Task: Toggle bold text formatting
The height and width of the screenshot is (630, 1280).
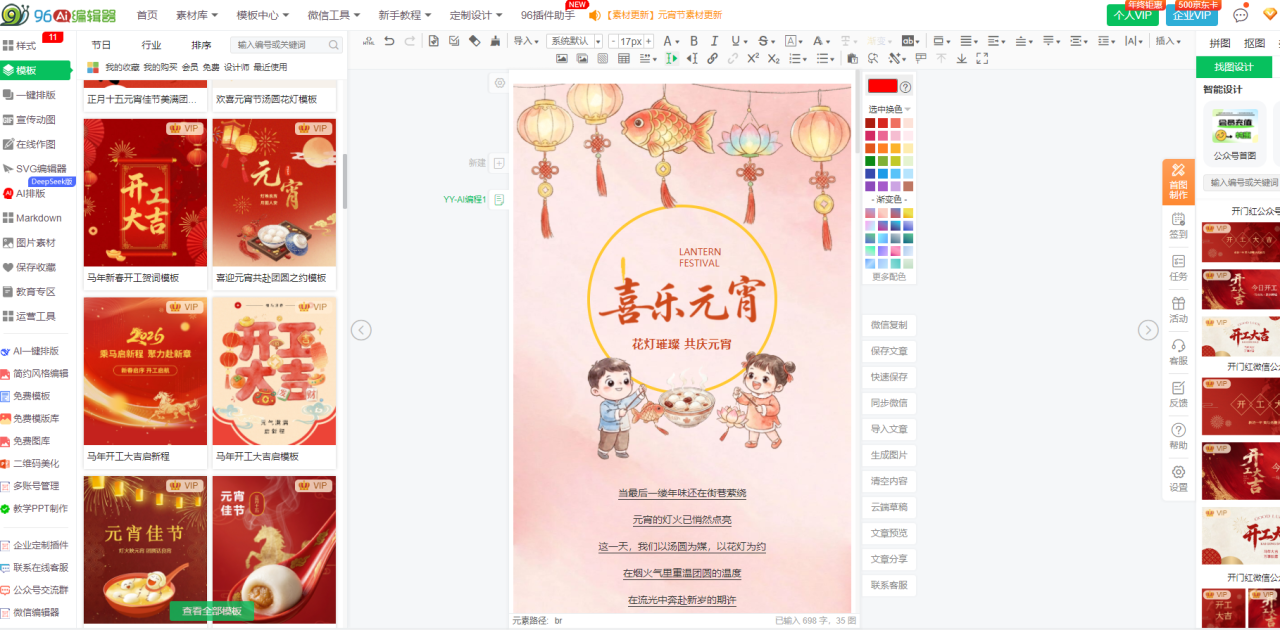Action: (x=692, y=41)
